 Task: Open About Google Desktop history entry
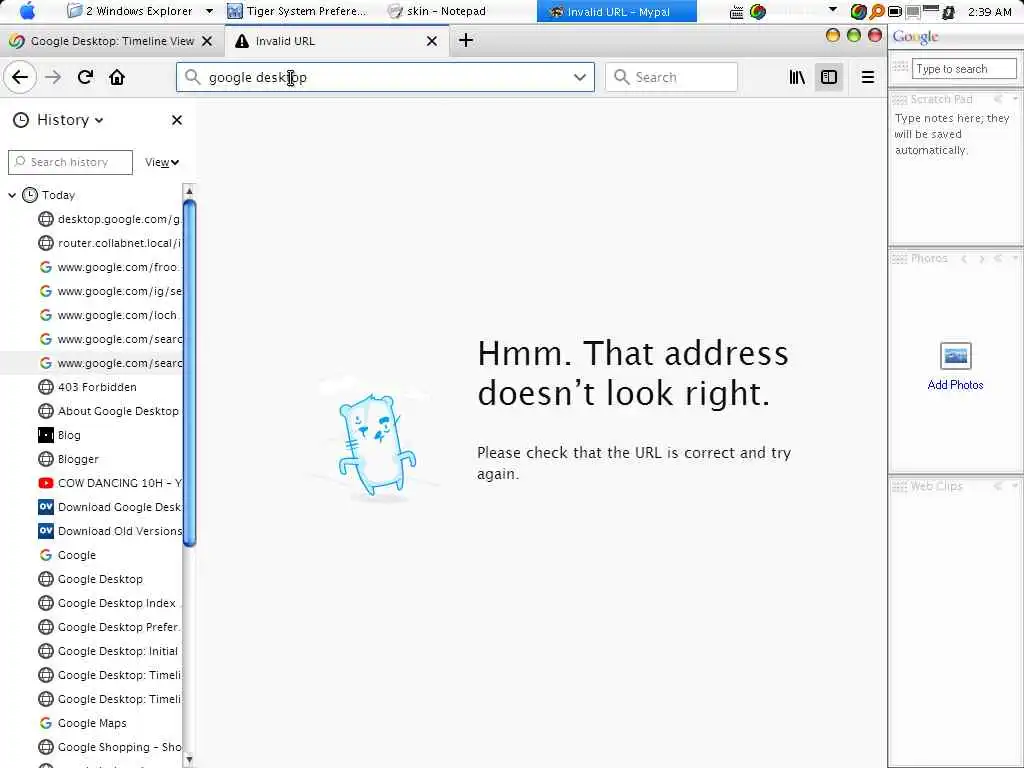(x=109, y=411)
